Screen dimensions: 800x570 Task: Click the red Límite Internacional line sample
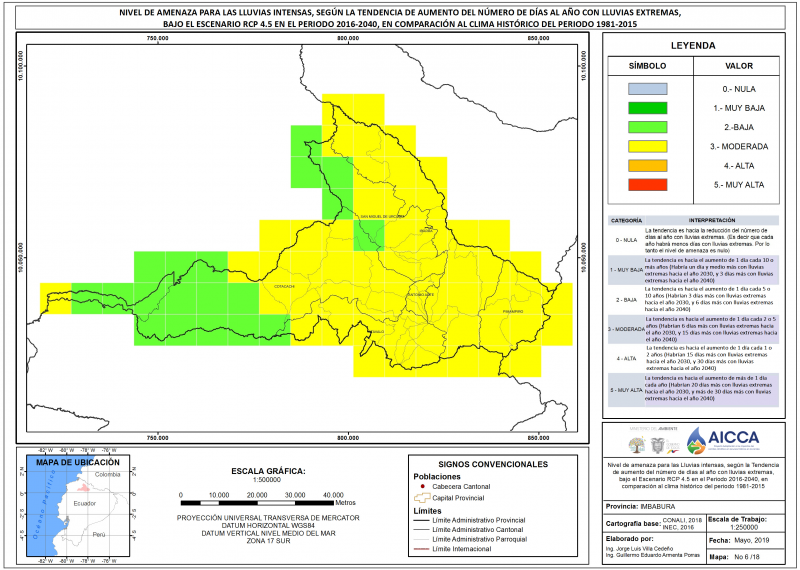coord(421,549)
